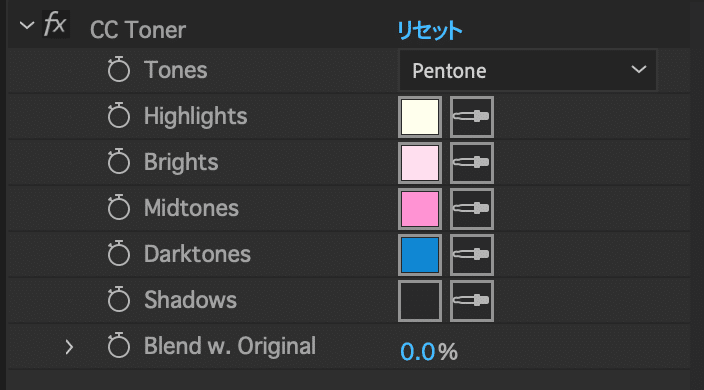Toggle the CC Toner fx switch

(x=56, y=24)
